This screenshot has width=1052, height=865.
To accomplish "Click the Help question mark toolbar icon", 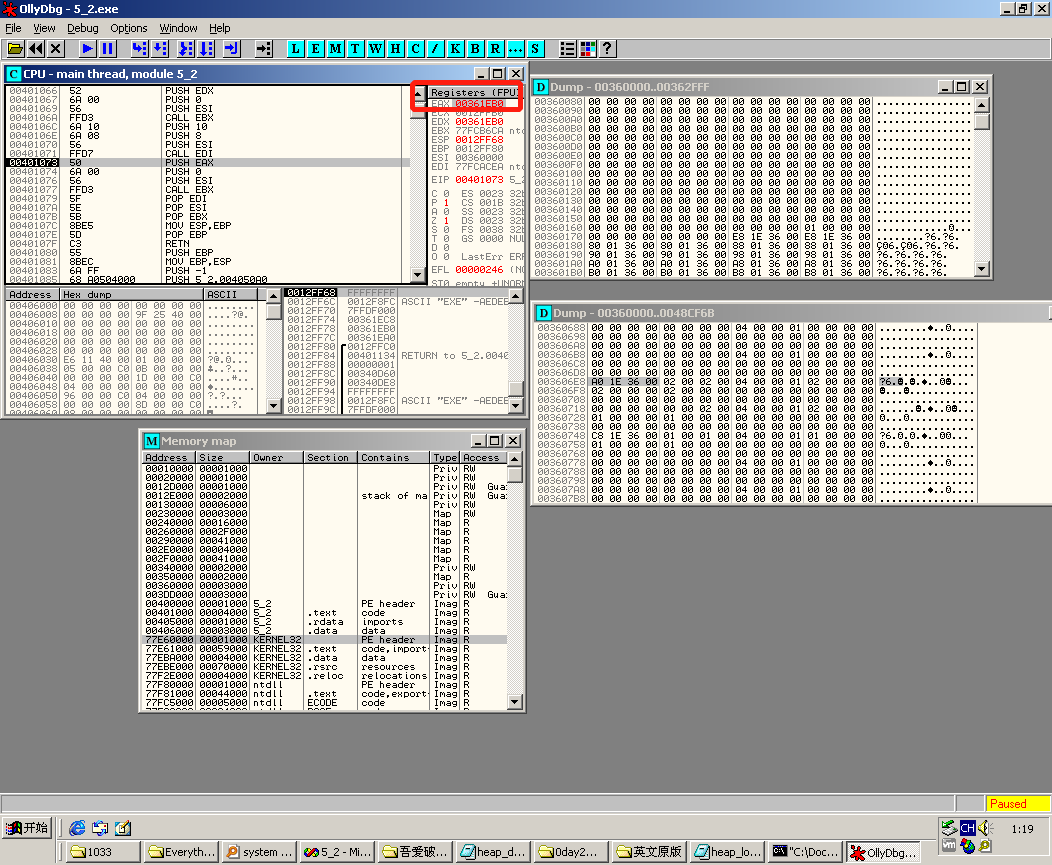I will coord(607,48).
